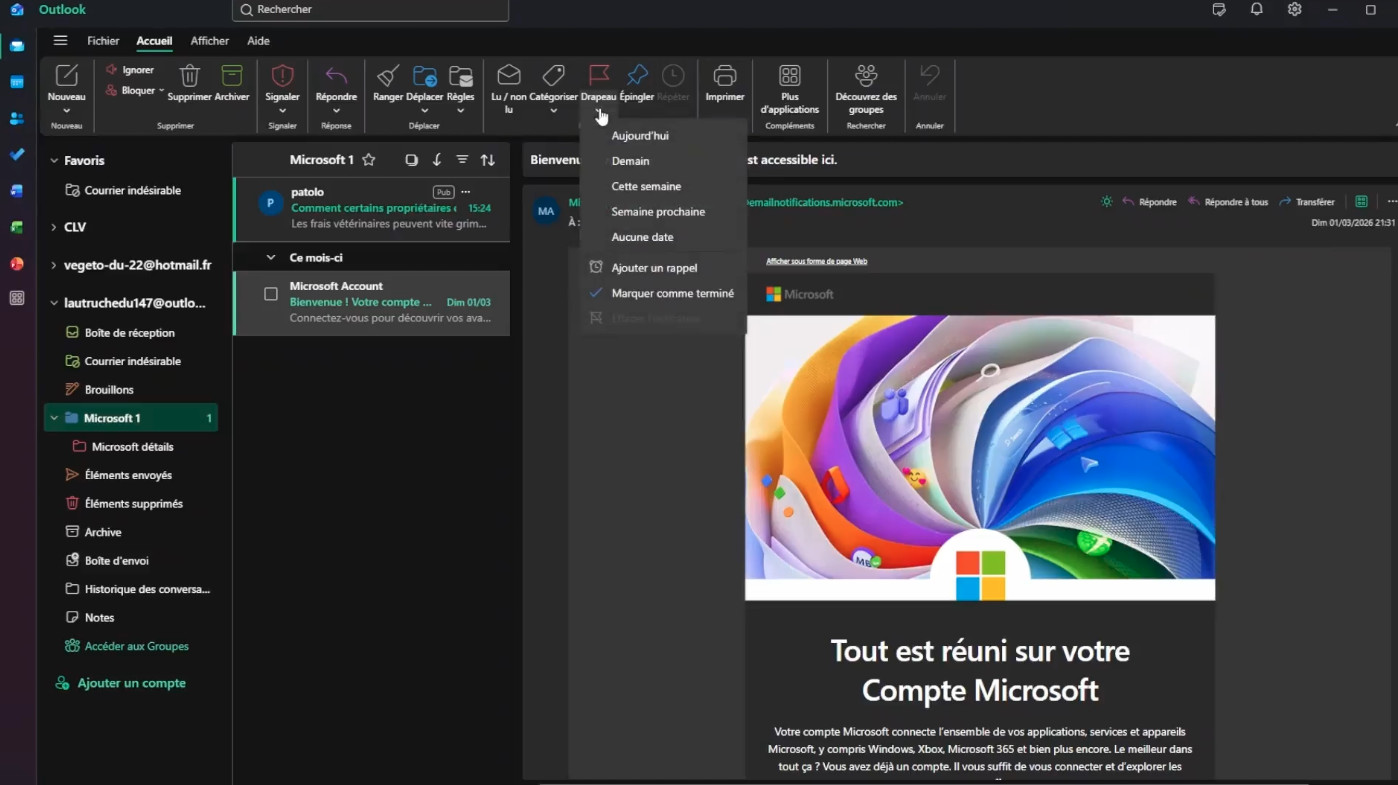Open Outlook settings gear icon
The image size is (1398, 785).
1295,9
